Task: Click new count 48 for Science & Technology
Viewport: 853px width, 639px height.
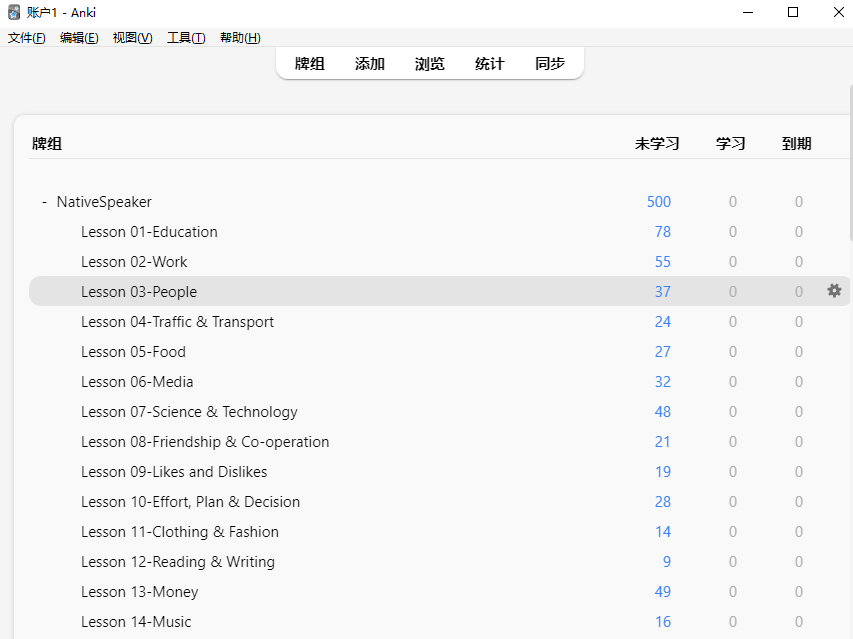Action: [x=663, y=412]
